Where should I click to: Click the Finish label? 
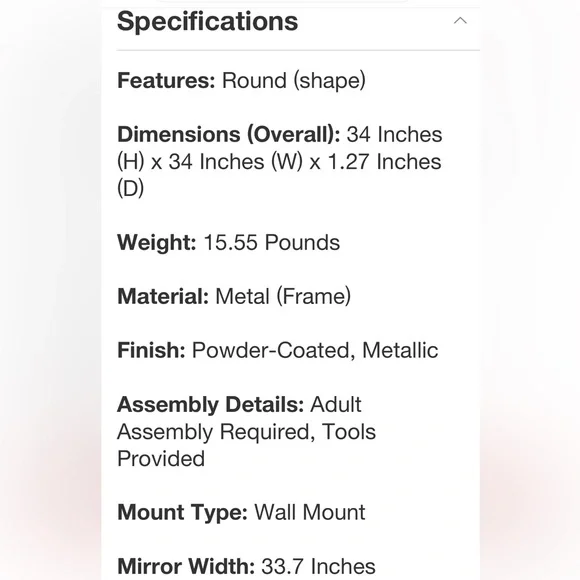coord(151,350)
